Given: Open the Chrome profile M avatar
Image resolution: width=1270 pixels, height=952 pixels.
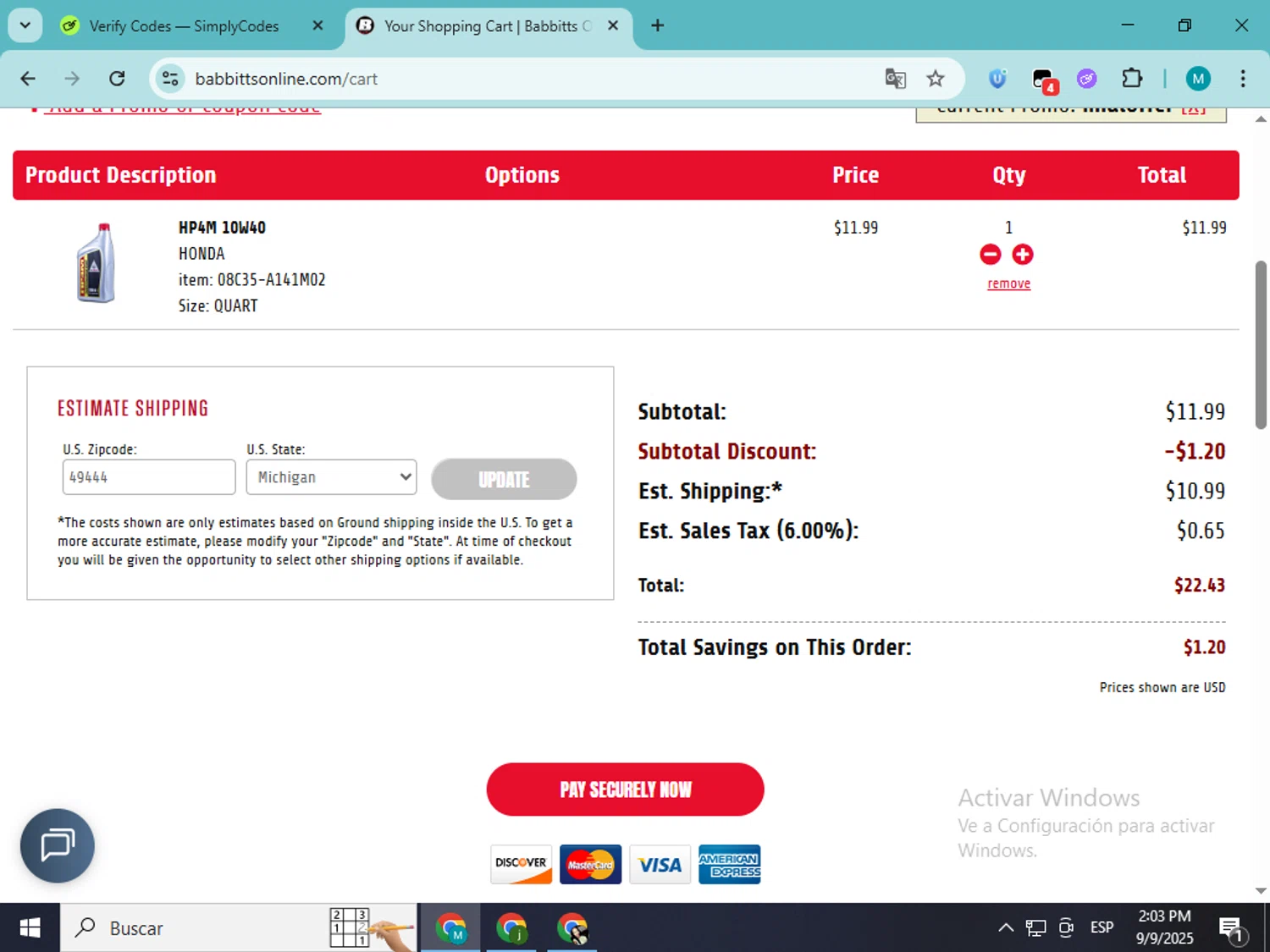Looking at the screenshot, I should click(1198, 79).
